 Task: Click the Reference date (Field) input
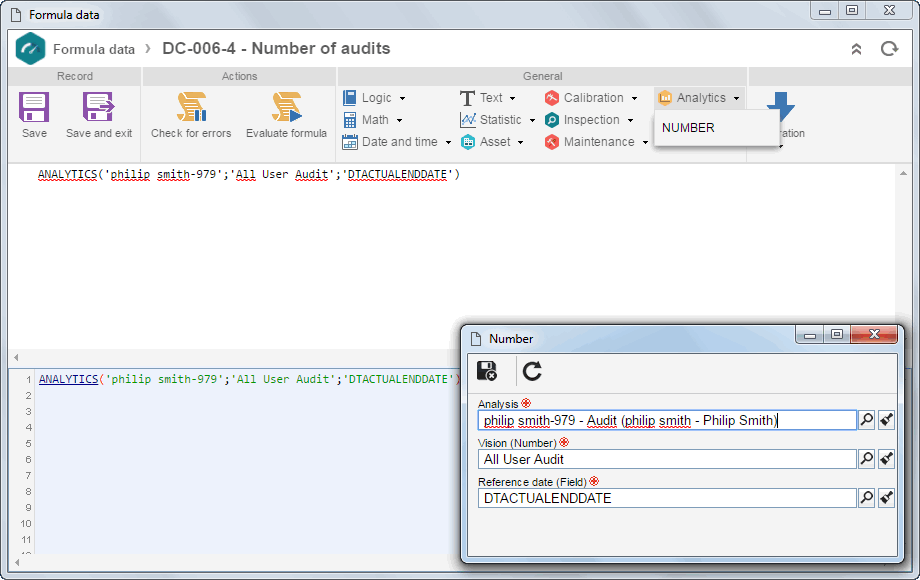pyautogui.click(x=667, y=498)
